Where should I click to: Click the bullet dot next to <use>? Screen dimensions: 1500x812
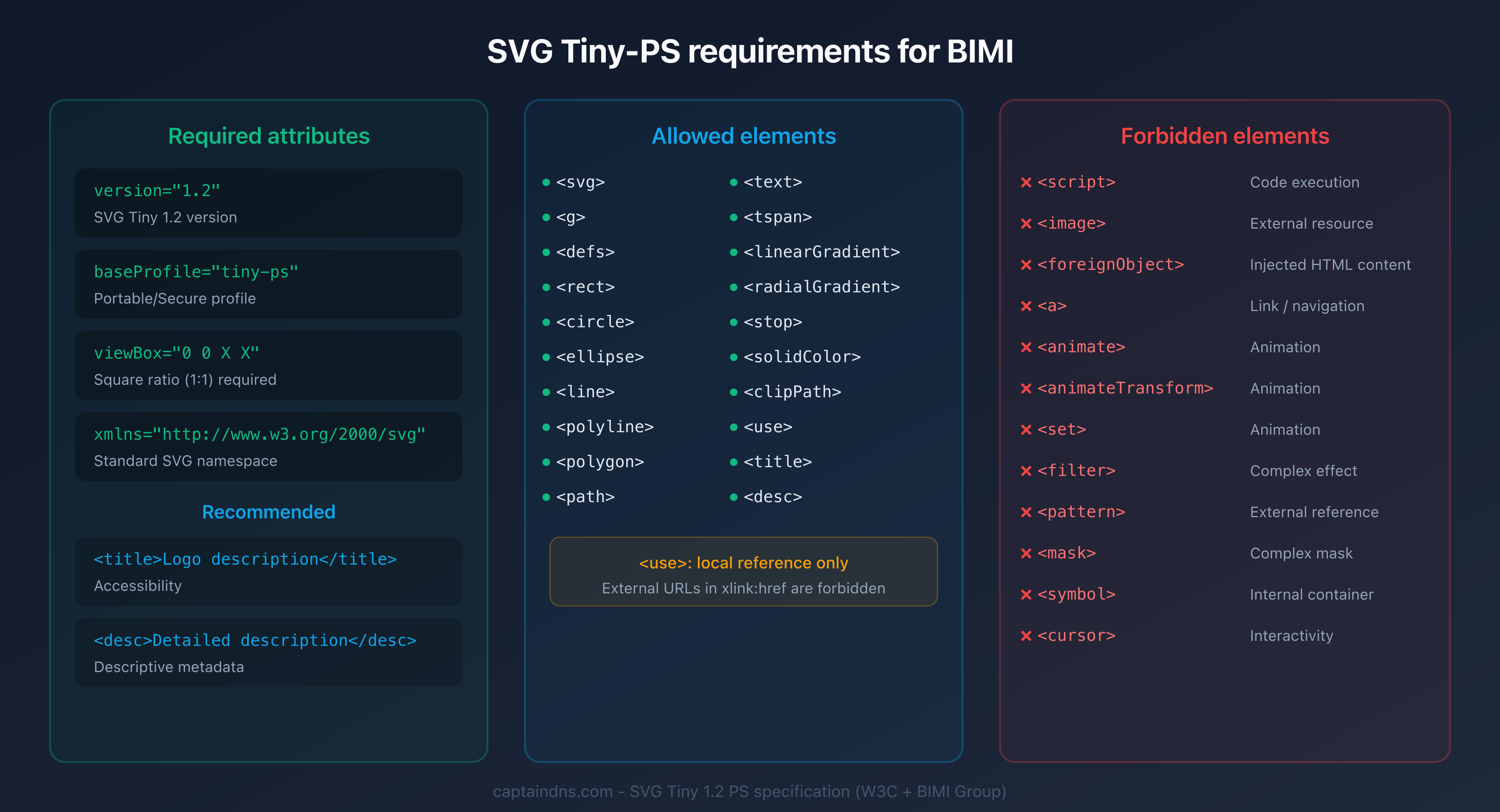pyautogui.click(x=734, y=427)
